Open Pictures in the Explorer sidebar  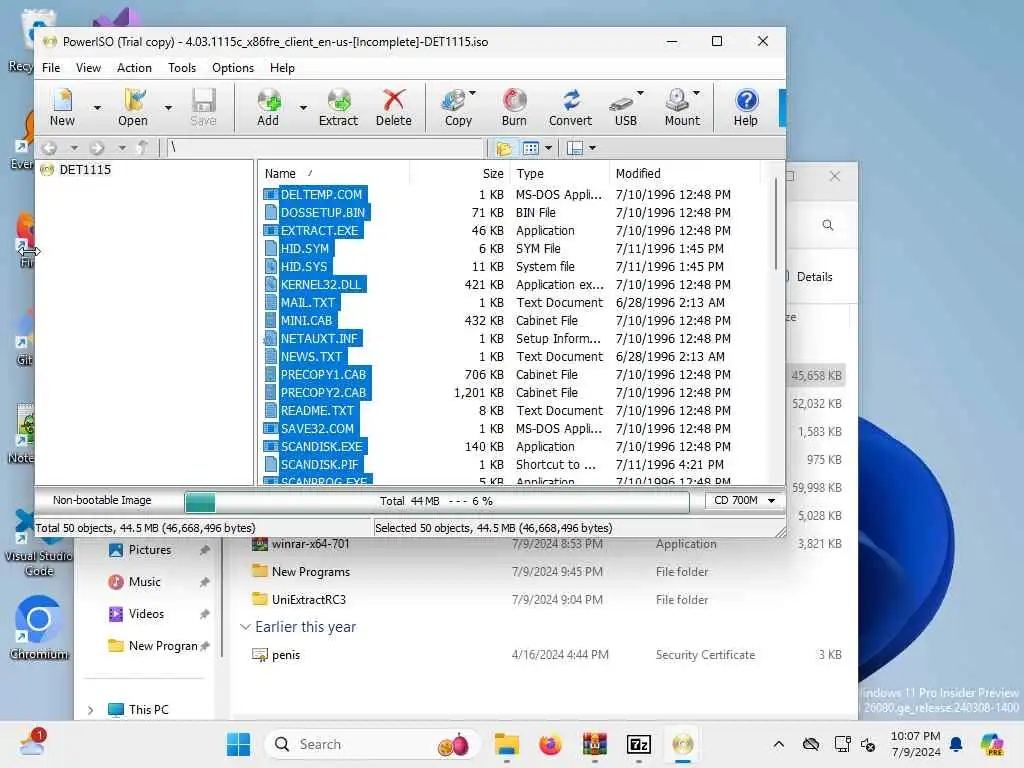pyautogui.click(x=150, y=550)
